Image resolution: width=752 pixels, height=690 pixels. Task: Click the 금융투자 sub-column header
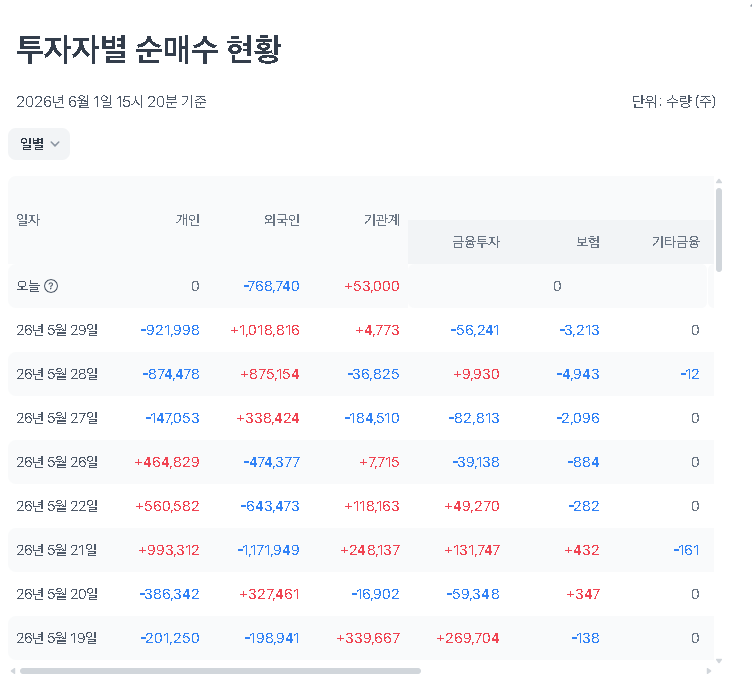(x=476, y=242)
